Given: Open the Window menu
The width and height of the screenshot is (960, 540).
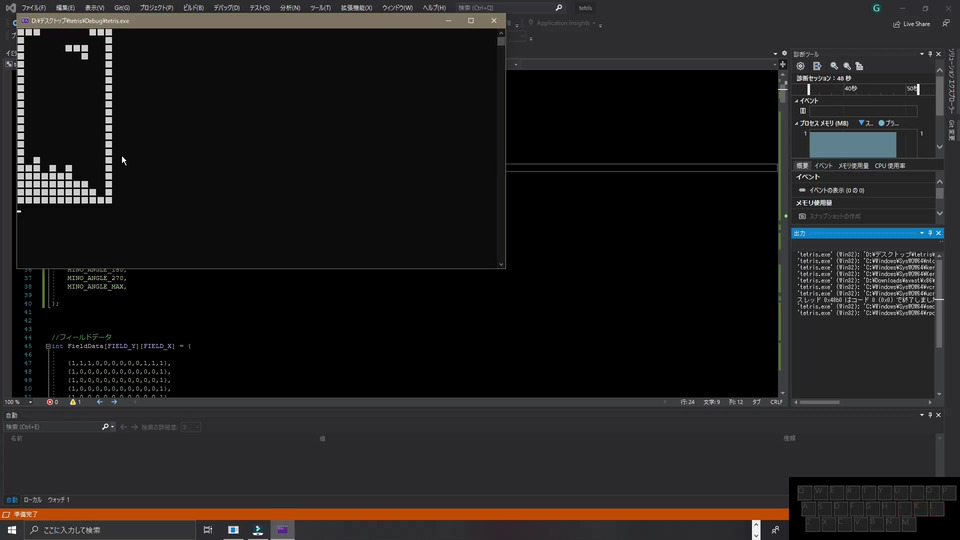Looking at the screenshot, I should 397,8.
